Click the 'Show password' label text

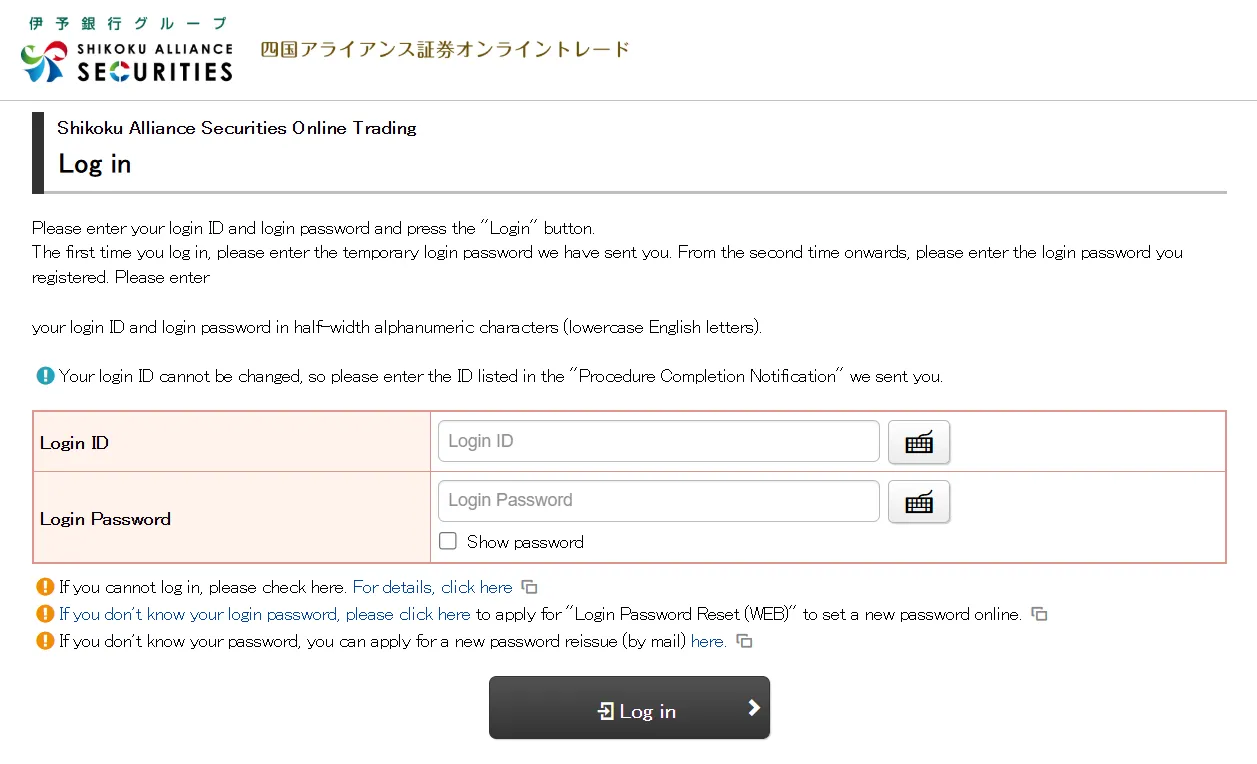point(525,542)
